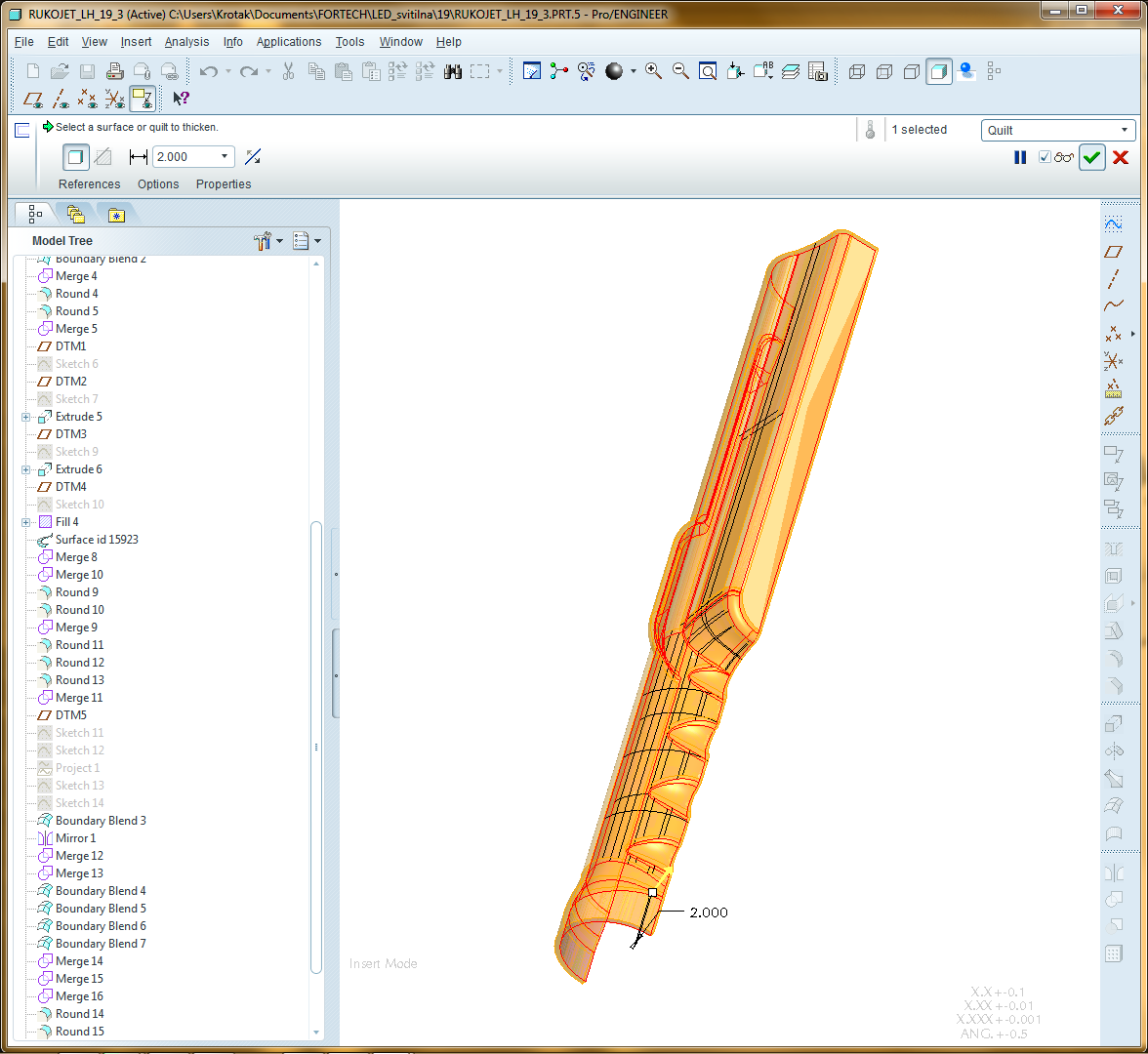The width and height of the screenshot is (1148, 1054).
Task: Click the Datum Coordinate System tool on right
Action: (1113, 360)
